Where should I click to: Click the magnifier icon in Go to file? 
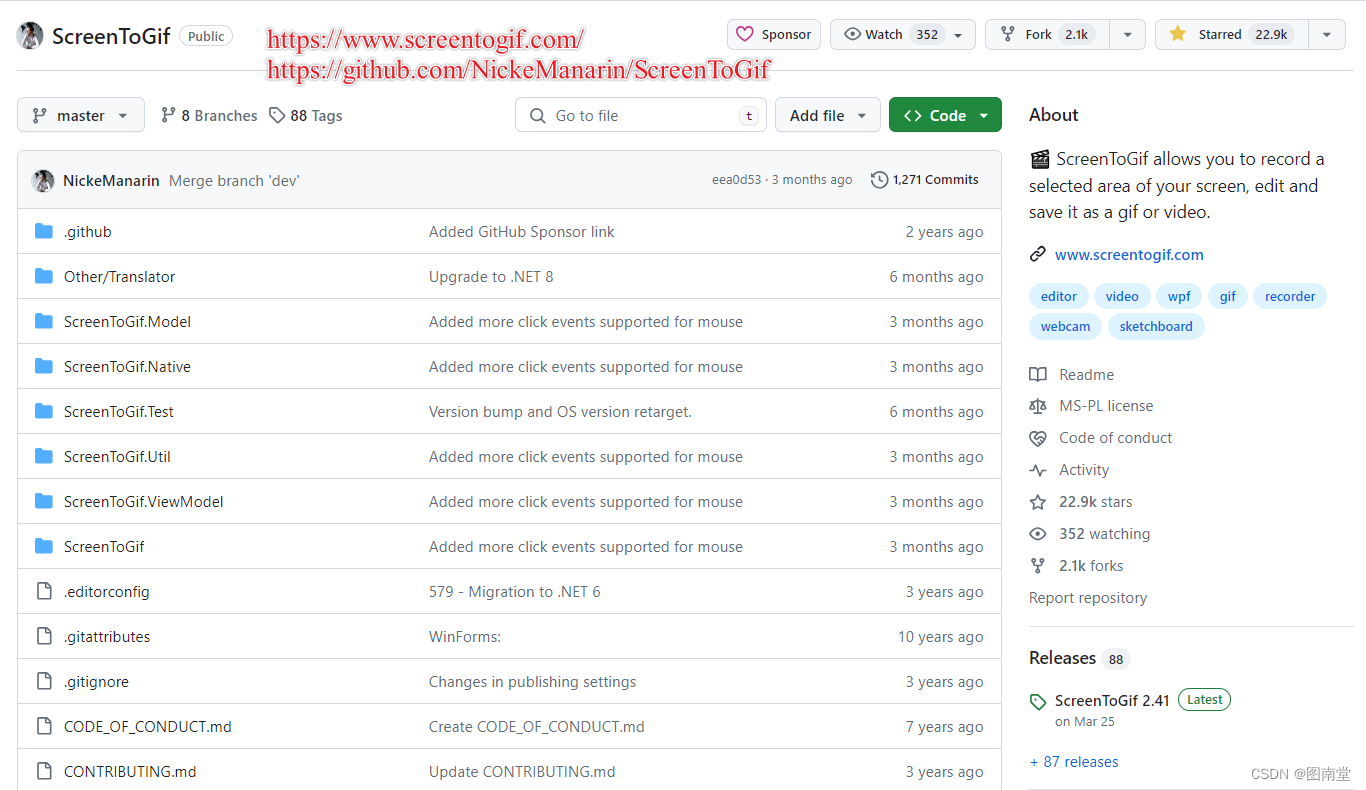pyautogui.click(x=538, y=116)
